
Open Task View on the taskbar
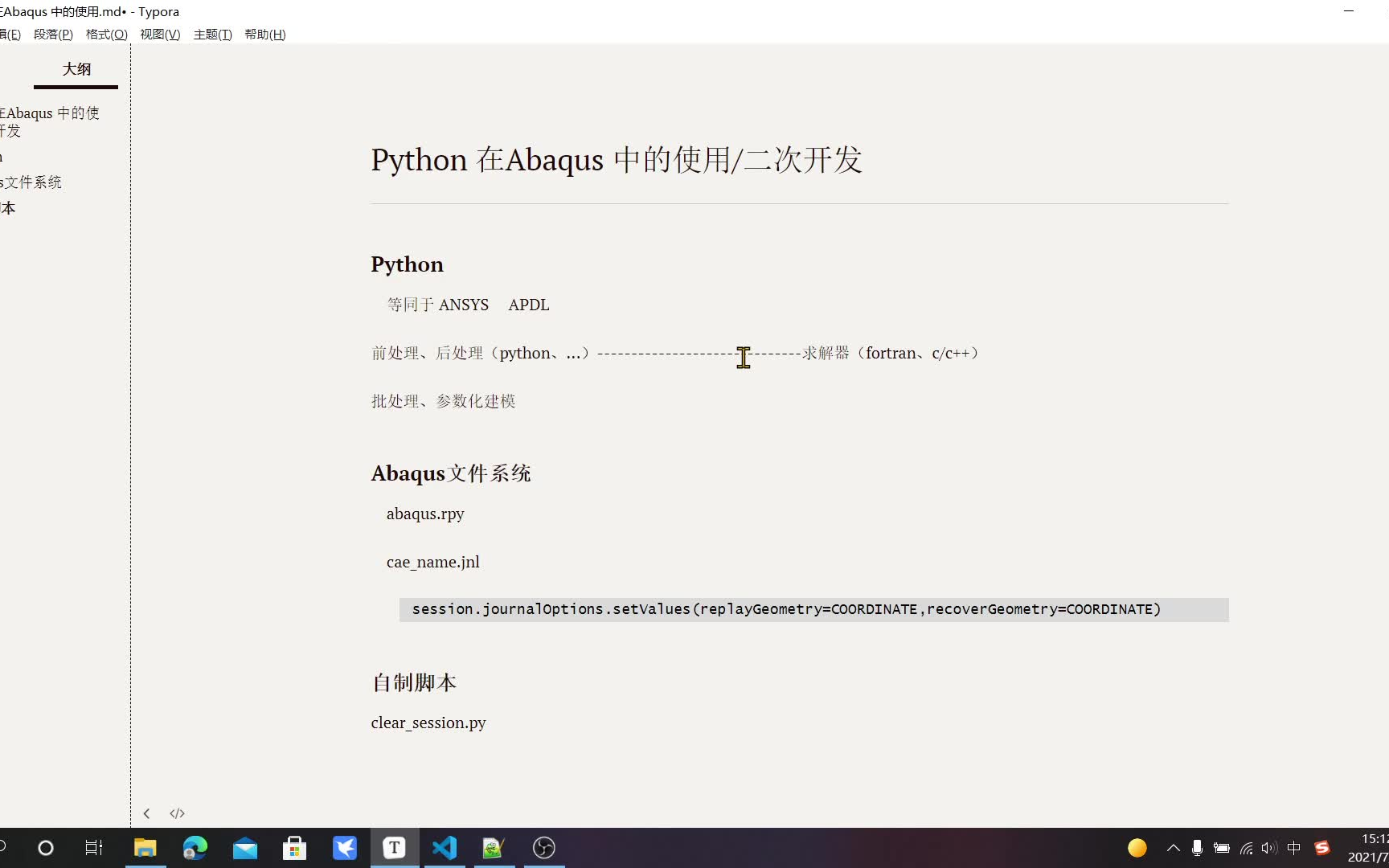click(93, 848)
